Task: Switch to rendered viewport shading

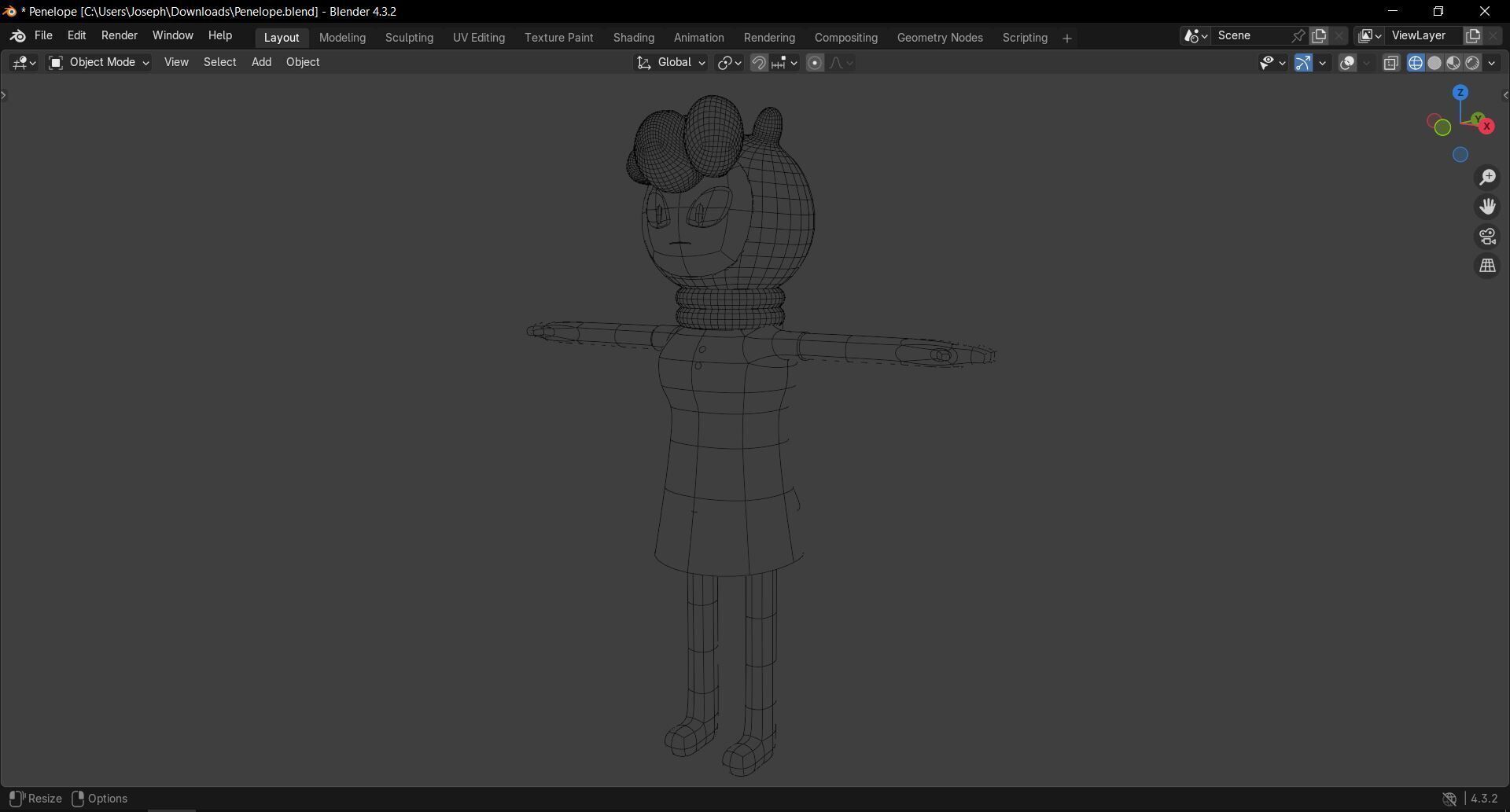Action: [1472, 63]
